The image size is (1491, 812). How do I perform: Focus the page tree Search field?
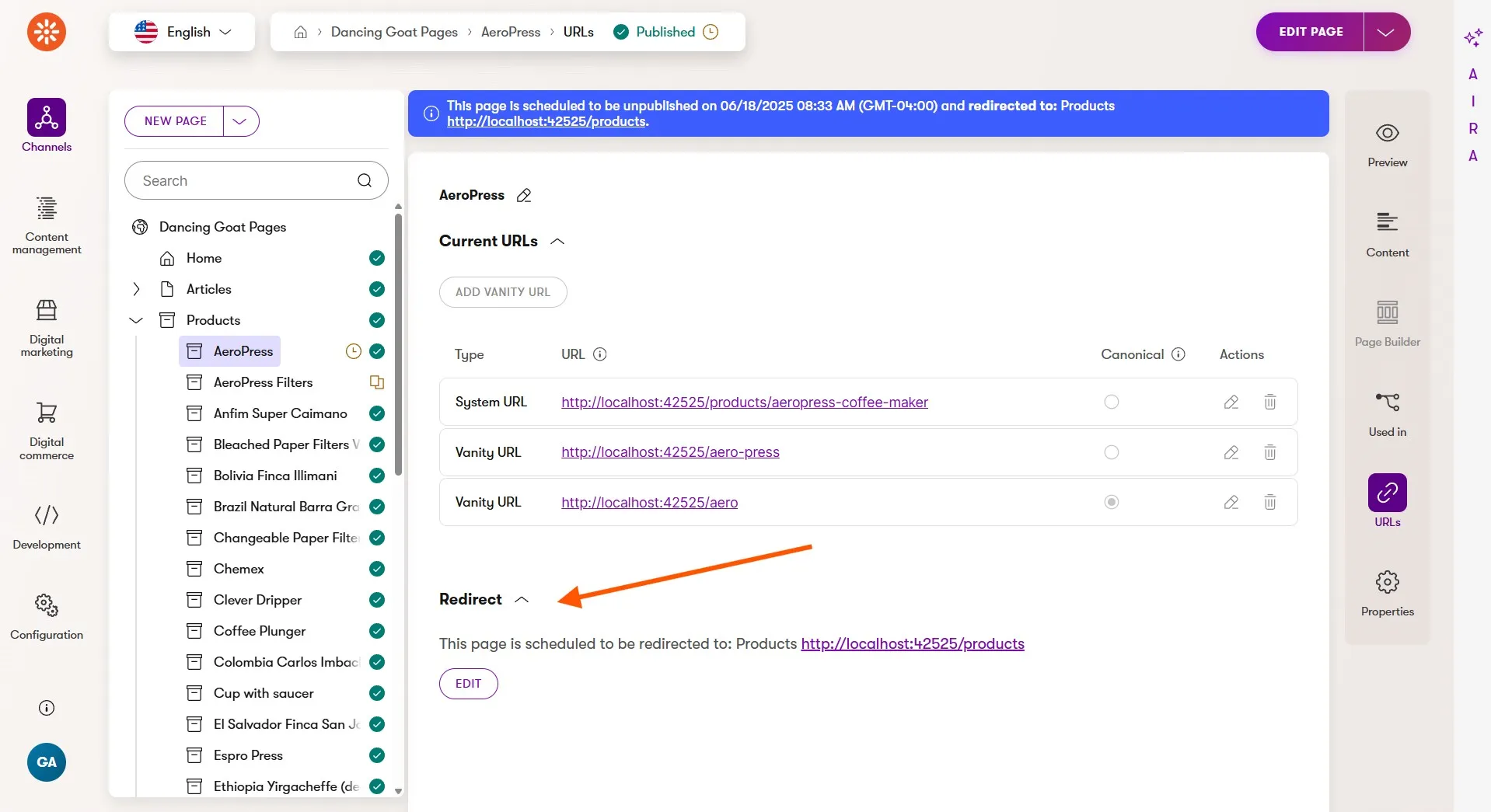coord(257,180)
